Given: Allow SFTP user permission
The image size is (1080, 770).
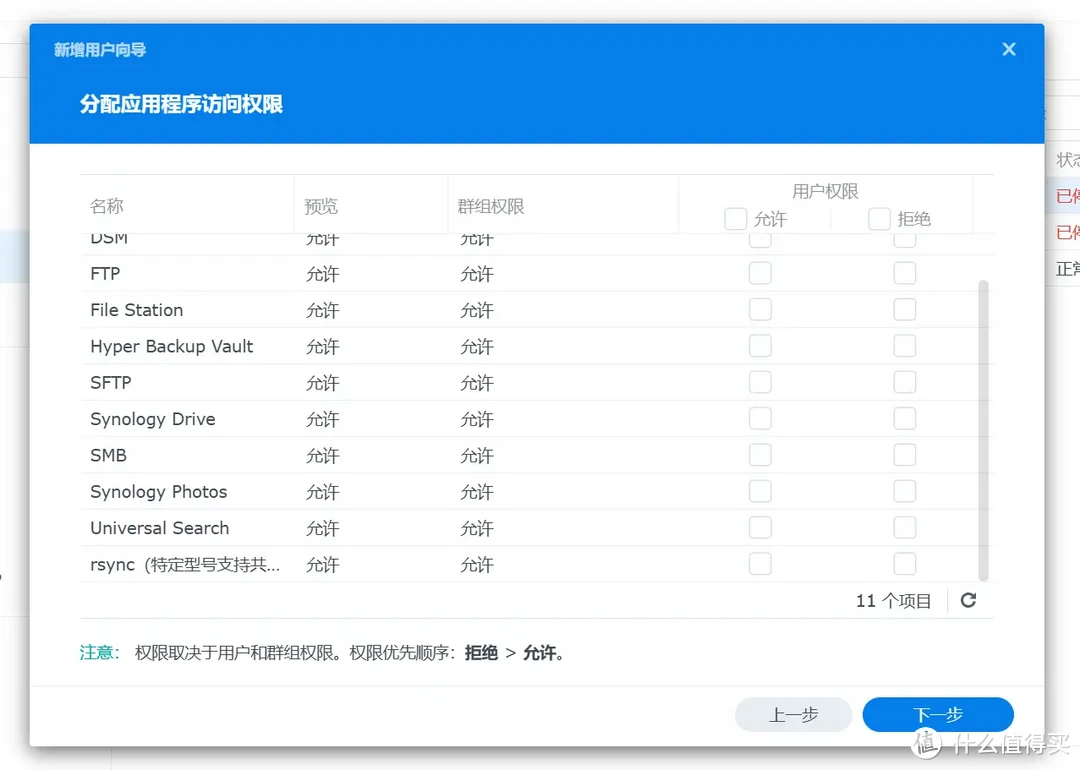Looking at the screenshot, I should (x=760, y=382).
